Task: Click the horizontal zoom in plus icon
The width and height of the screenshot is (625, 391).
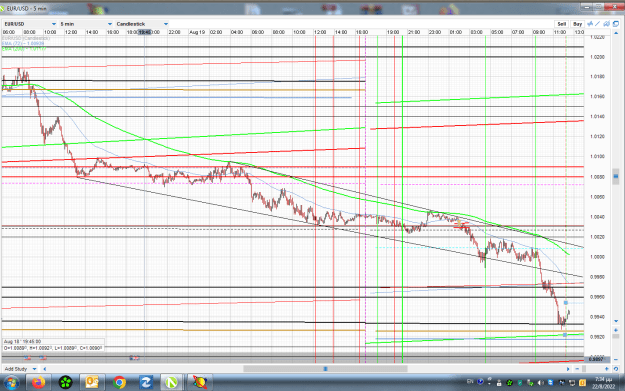Action: [607, 369]
